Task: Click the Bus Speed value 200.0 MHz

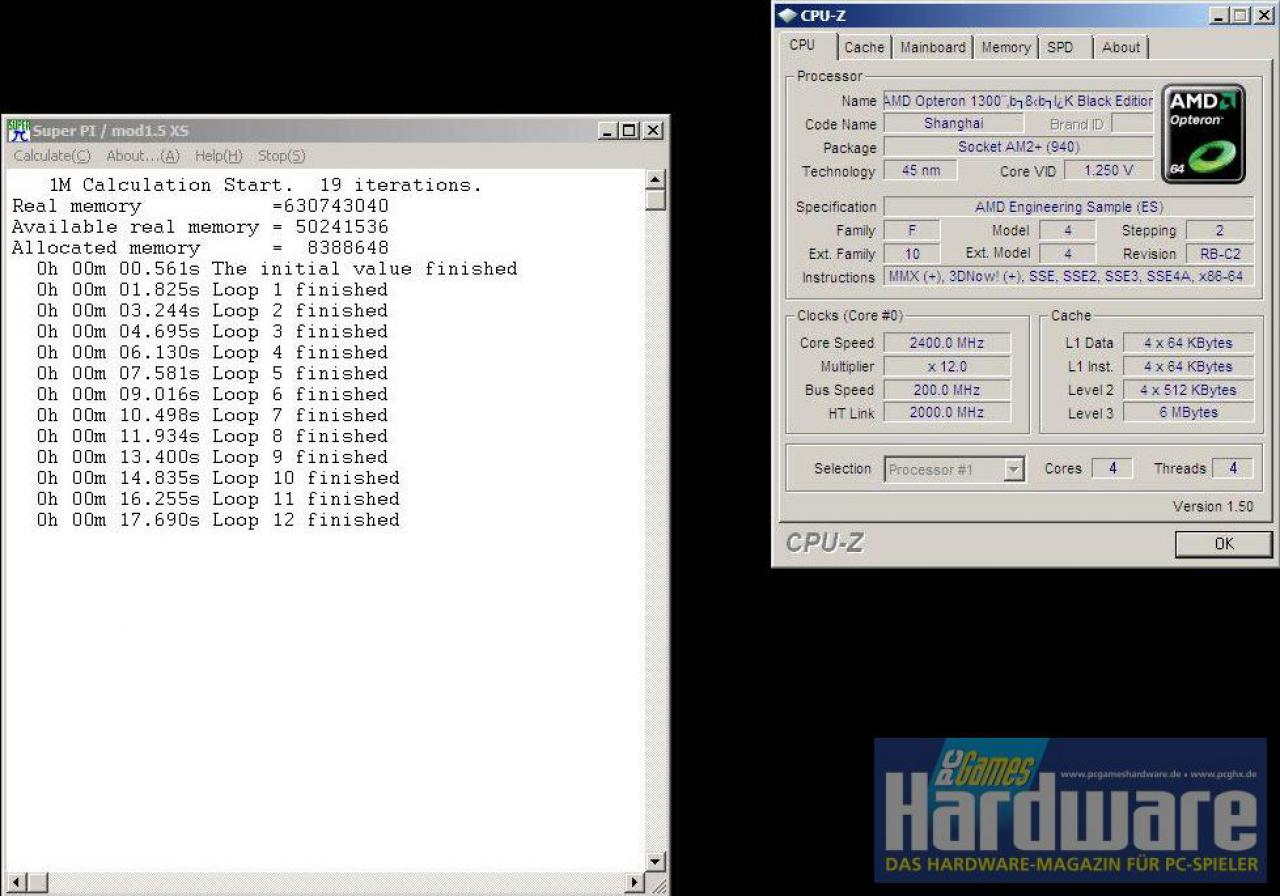Action: (x=947, y=390)
